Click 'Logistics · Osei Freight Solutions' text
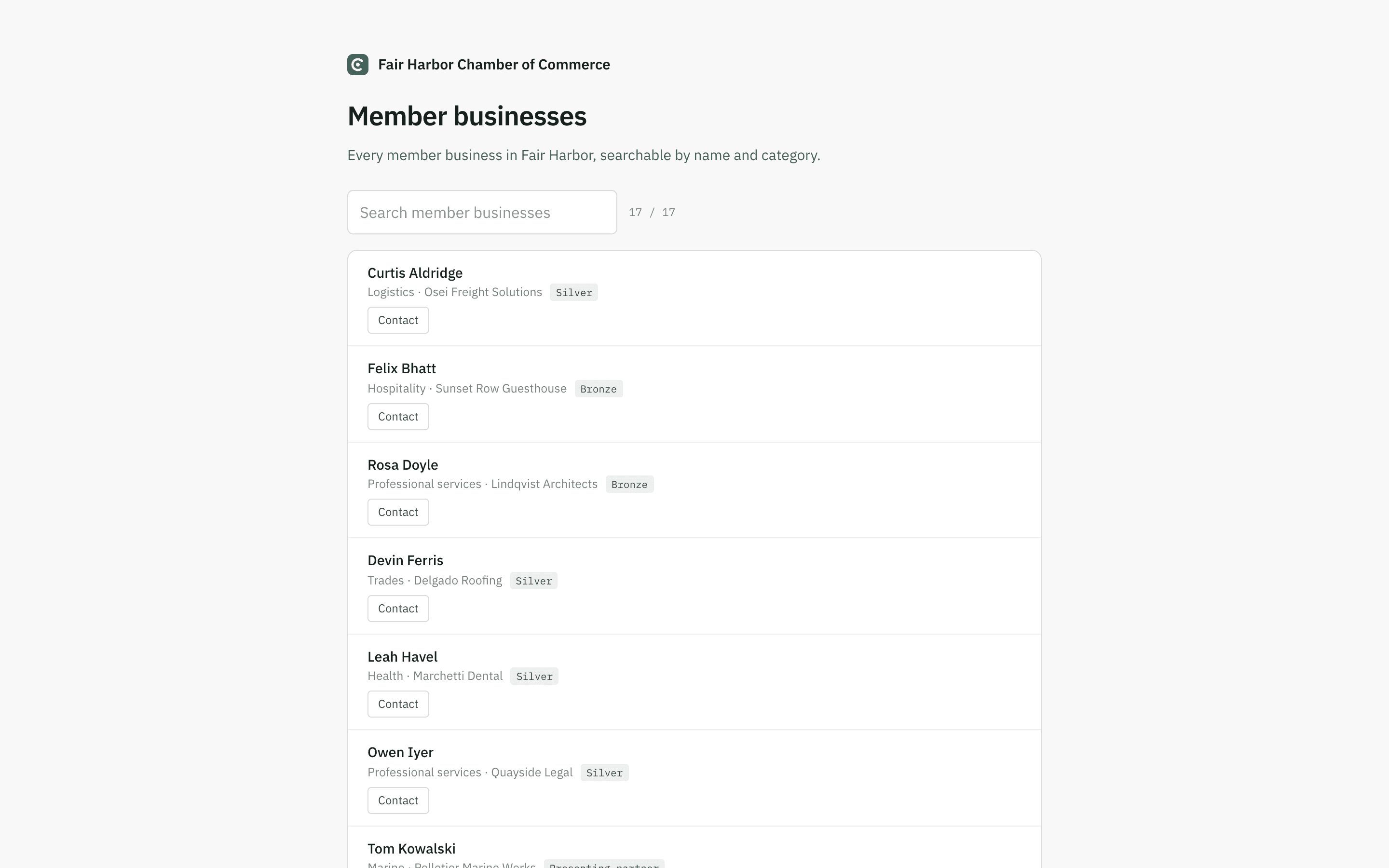 pyautogui.click(x=455, y=292)
